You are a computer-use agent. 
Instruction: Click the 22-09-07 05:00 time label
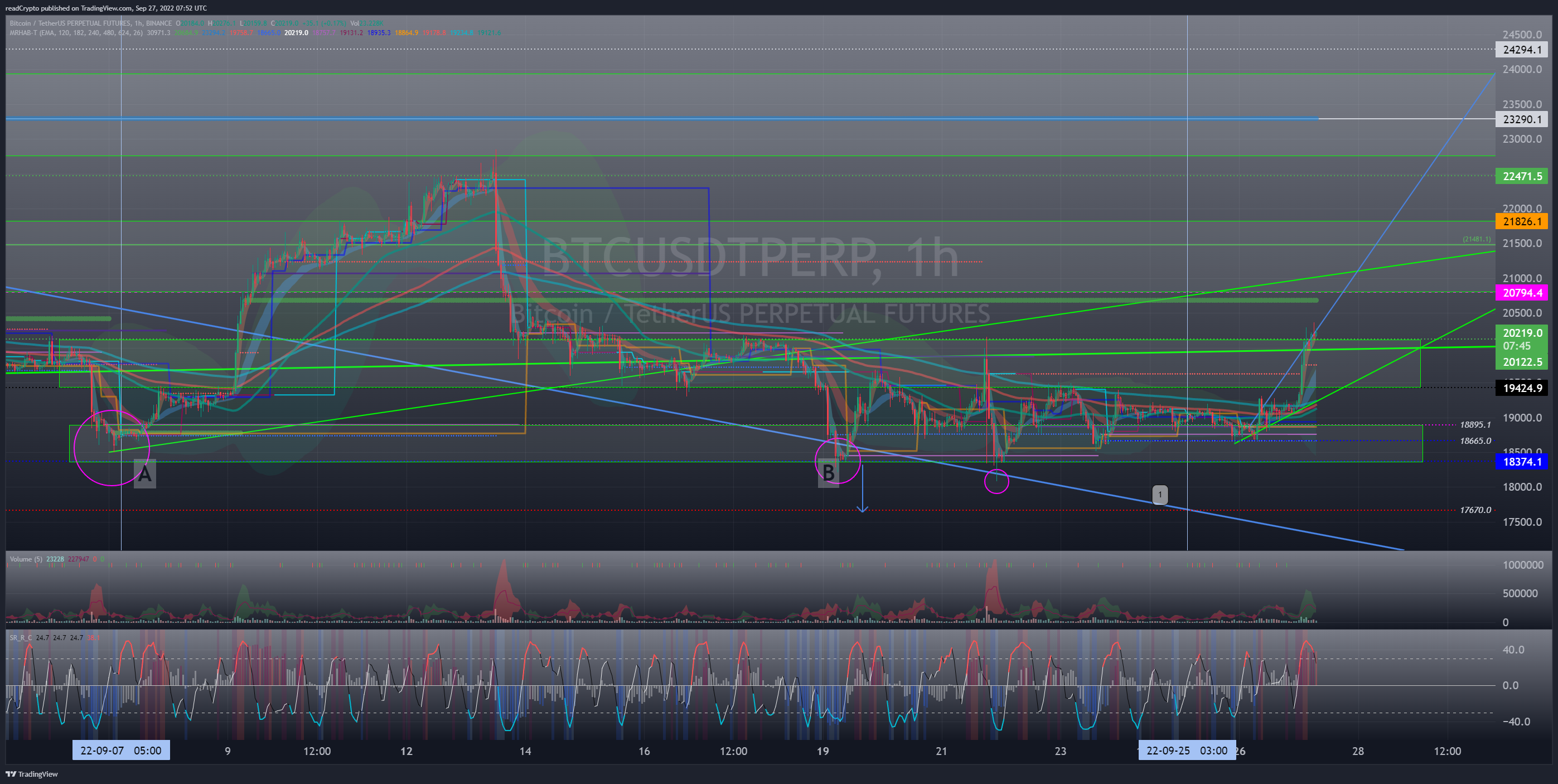[x=121, y=751]
